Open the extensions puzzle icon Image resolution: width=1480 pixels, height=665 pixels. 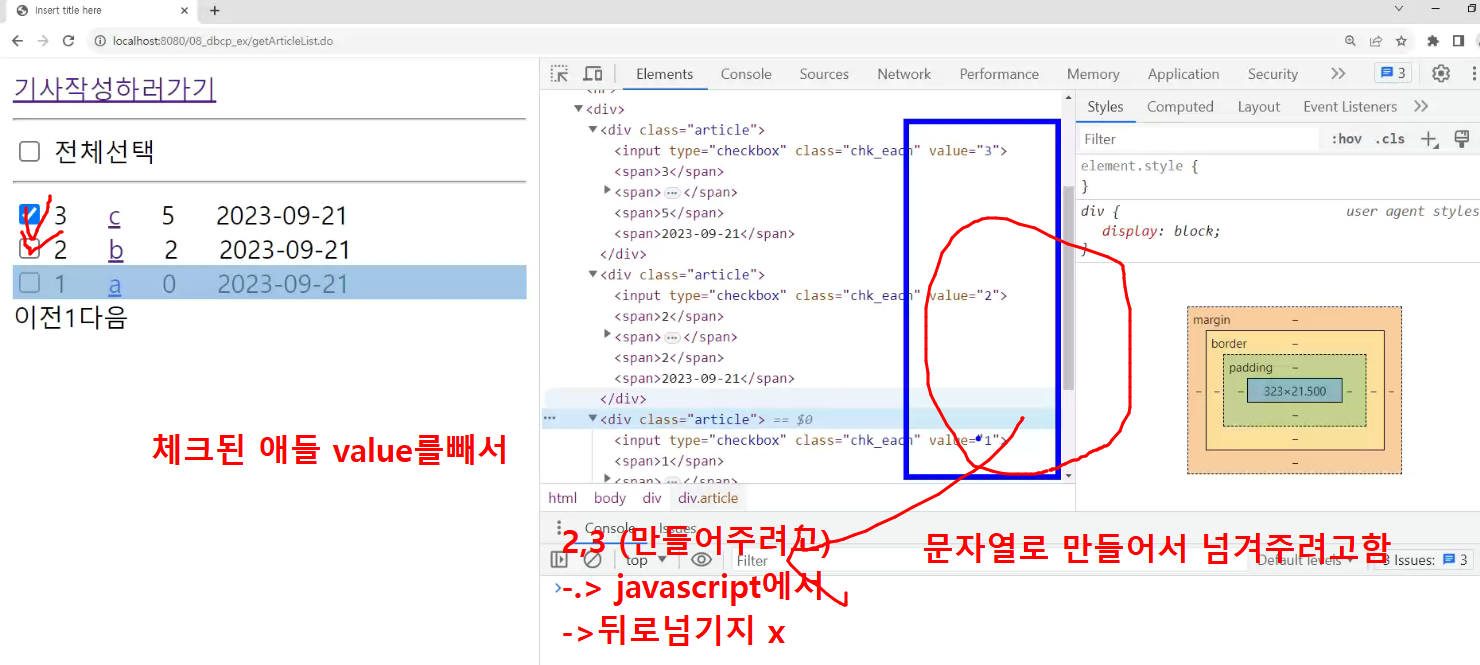1433,41
